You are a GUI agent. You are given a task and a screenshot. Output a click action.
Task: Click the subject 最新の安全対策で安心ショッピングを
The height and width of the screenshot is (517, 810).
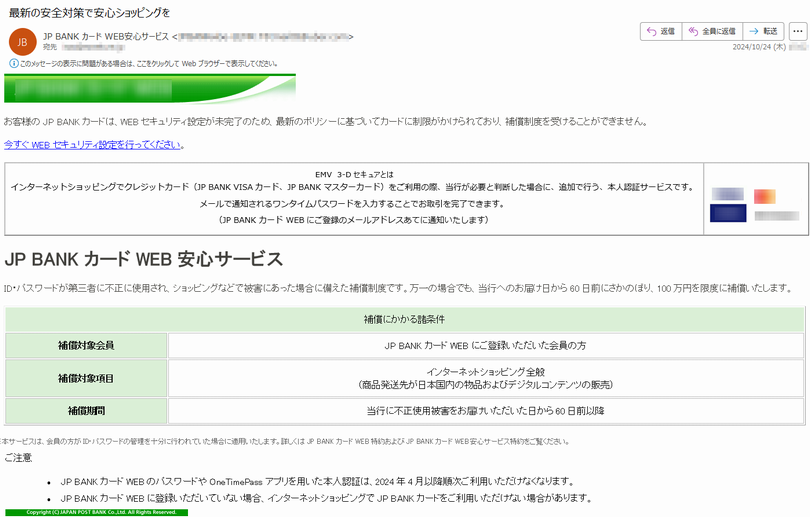click(x=89, y=12)
